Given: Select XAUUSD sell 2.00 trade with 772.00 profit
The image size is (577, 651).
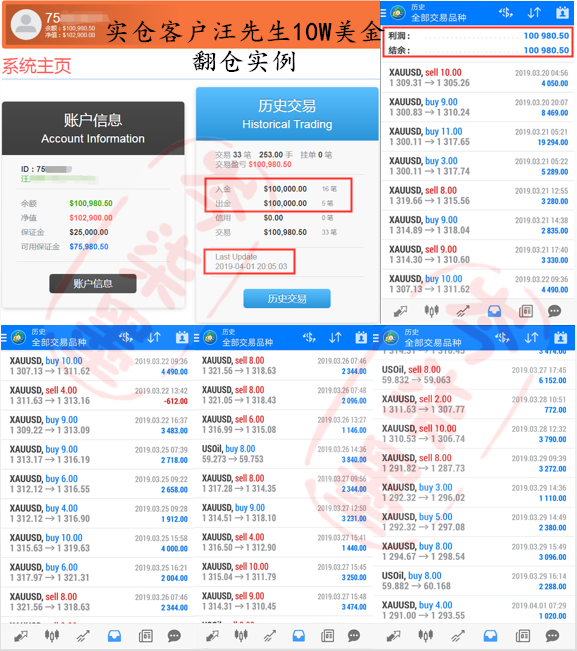Looking at the screenshot, I should coord(474,404).
